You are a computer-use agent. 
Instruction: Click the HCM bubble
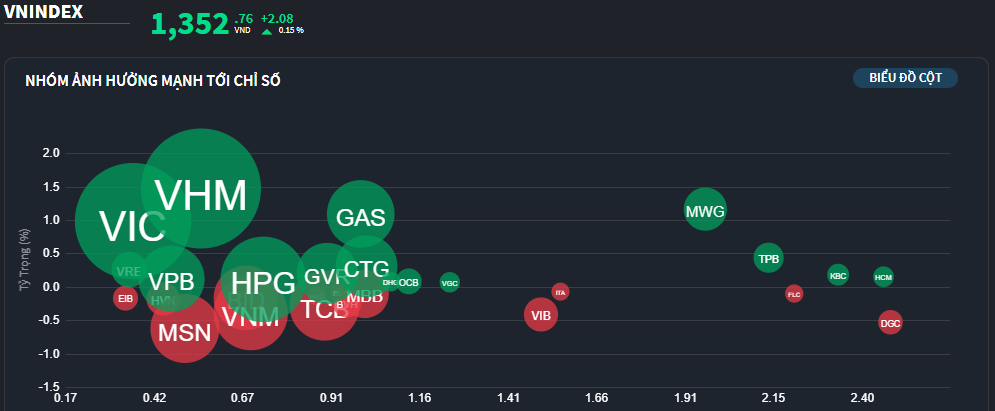(883, 277)
